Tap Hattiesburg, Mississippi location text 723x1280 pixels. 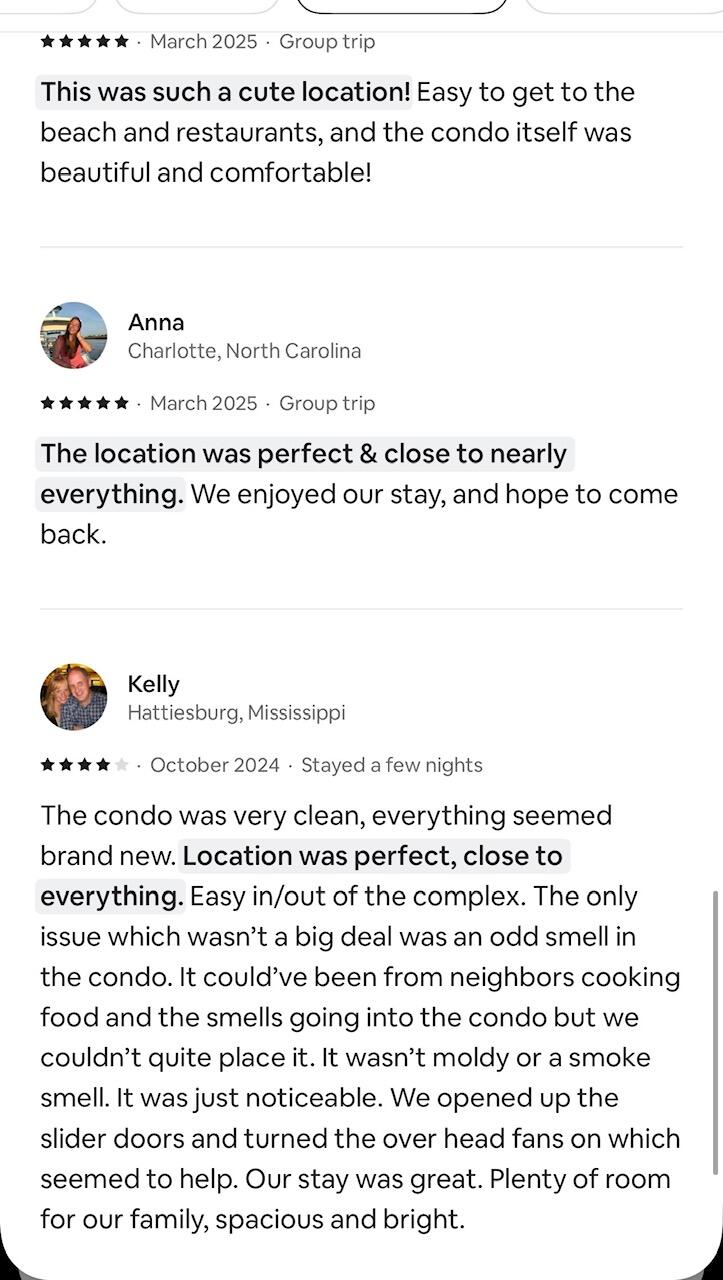click(x=237, y=713)
